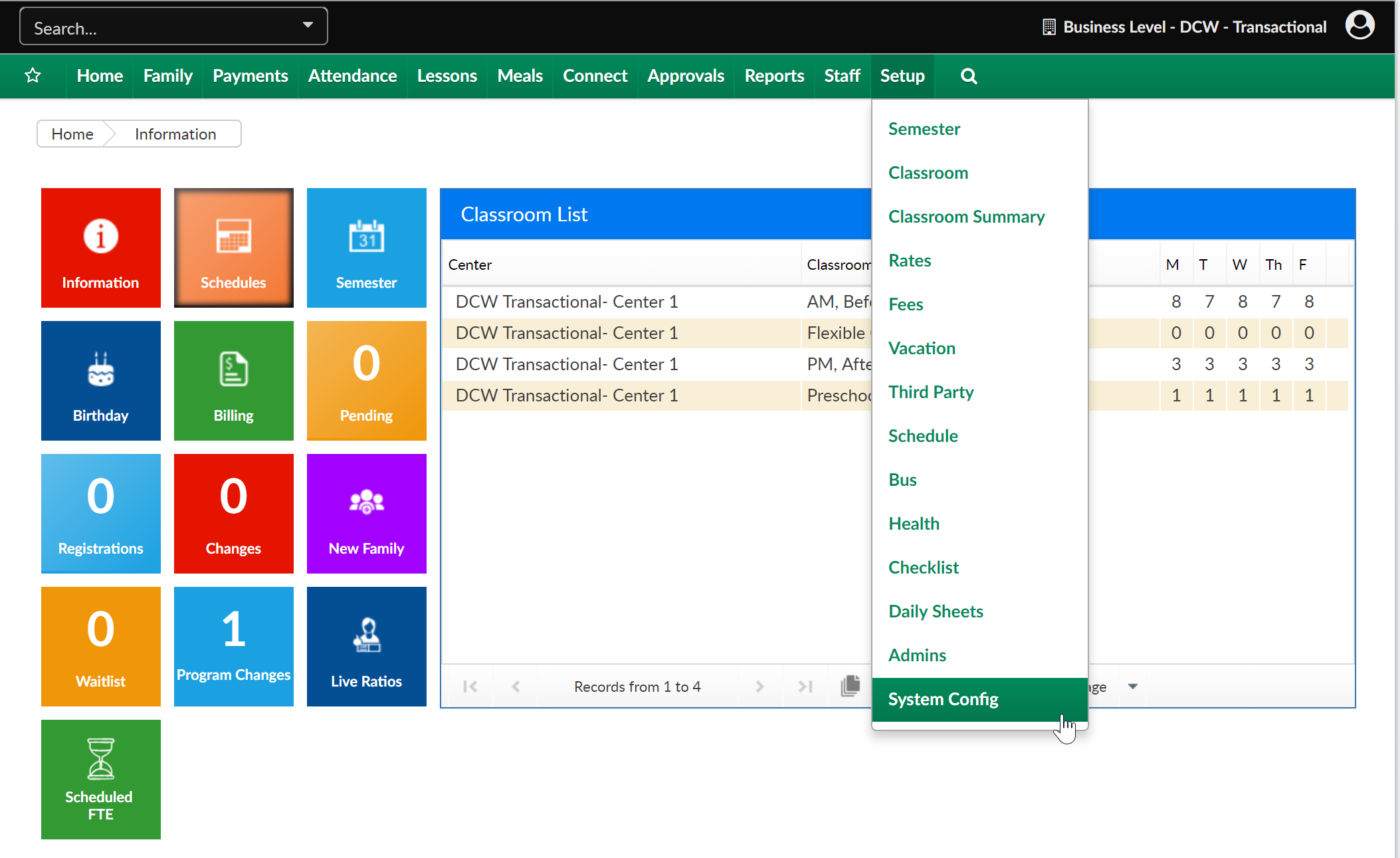Open the Billing invoice tile
1400x858 pixels.
(233, 380)
